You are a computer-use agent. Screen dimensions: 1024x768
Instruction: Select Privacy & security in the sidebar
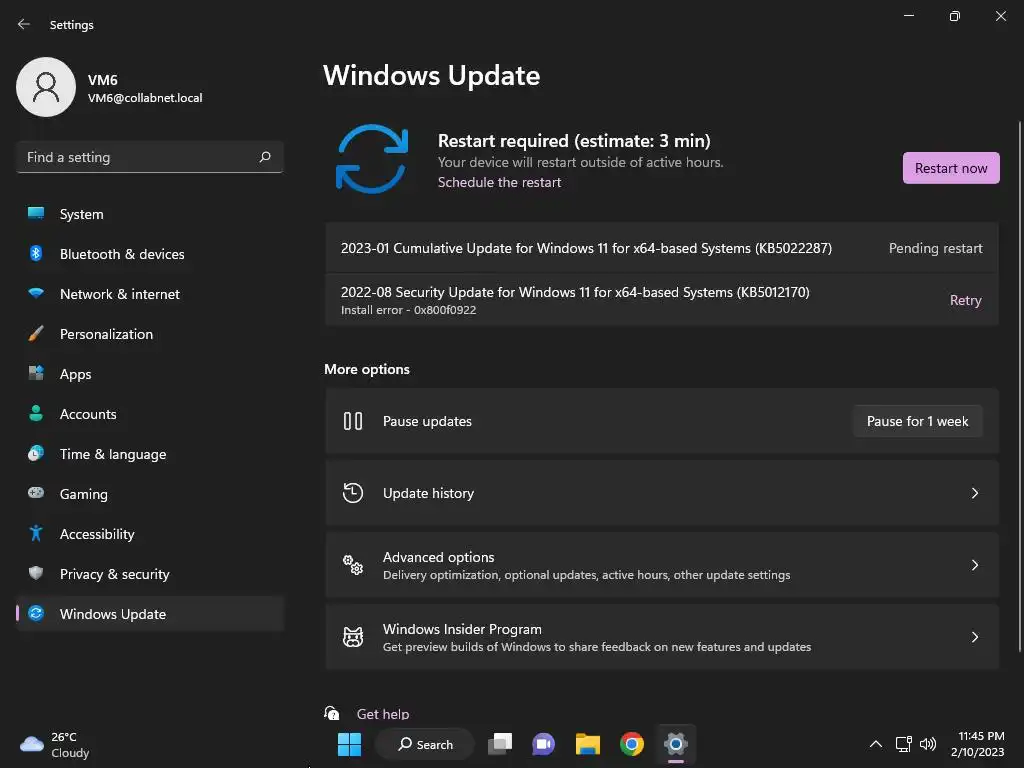pos(150,574)
